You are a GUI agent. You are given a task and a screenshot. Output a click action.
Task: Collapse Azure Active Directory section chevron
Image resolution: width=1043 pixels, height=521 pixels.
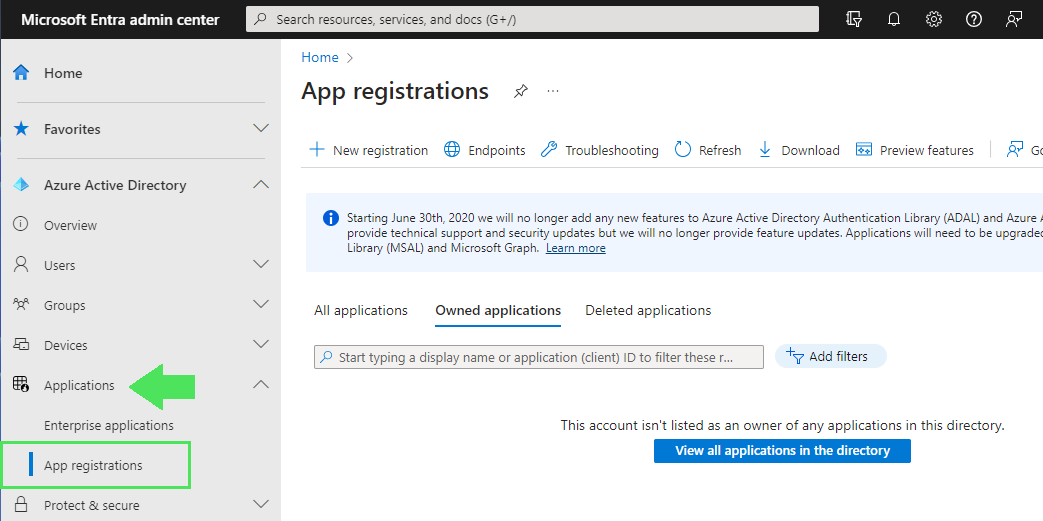pyautogui.click(x=261, y=184)
